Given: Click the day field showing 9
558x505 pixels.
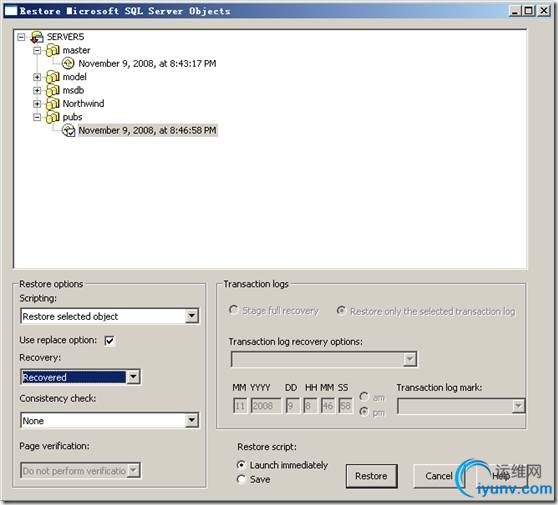Looking at the screenshot, I should point(293,406).
